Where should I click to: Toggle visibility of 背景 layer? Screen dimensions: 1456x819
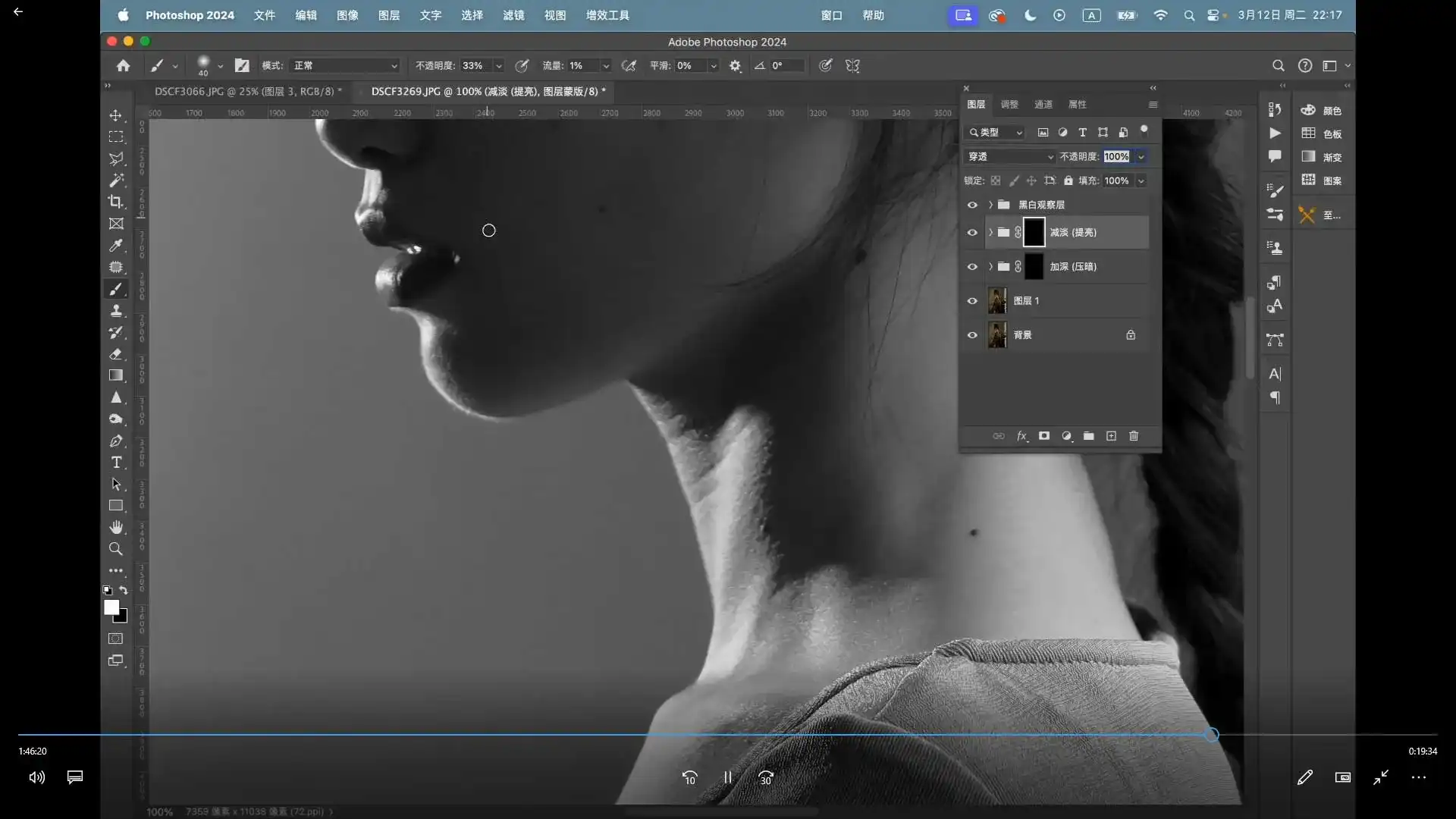click(x=972, y=335)
